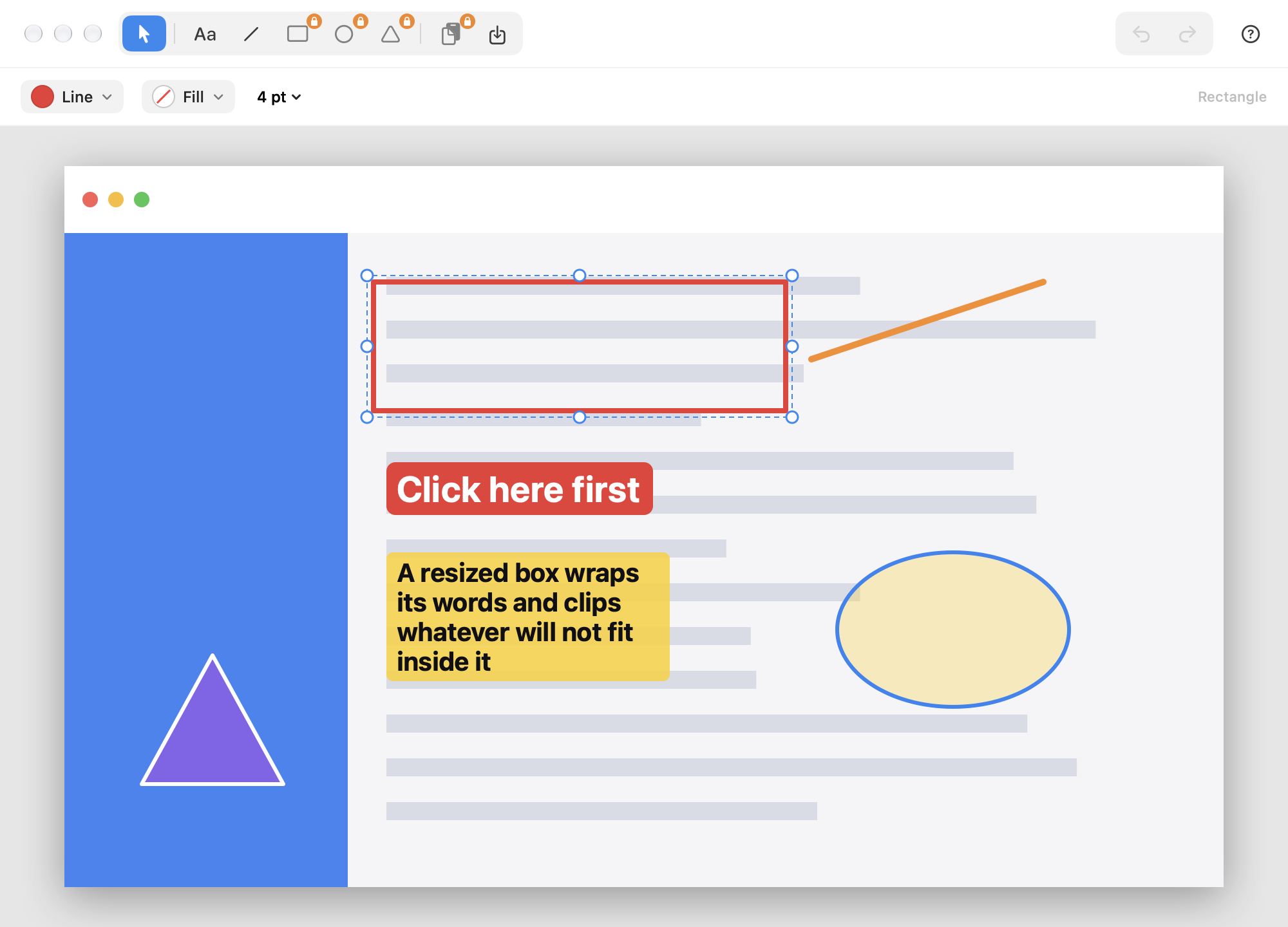Click the bottom-left resize handle of rectangle

[x=367, y=417]
